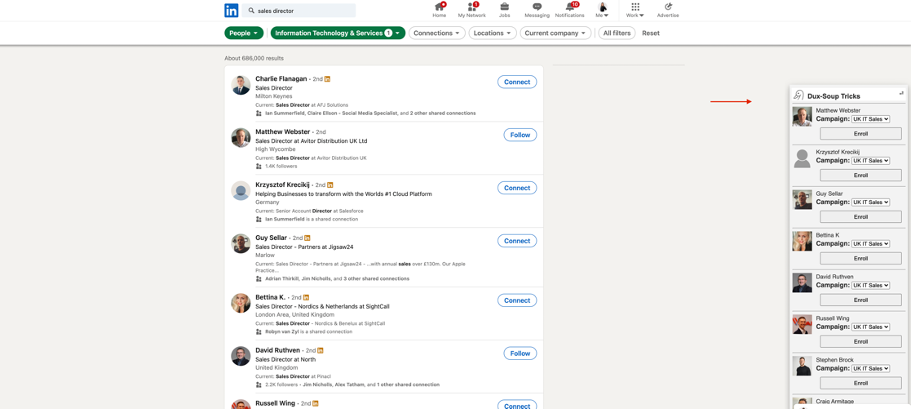
Task: Connect with Krzysztof Krecikij
Action: click(517, 188)
